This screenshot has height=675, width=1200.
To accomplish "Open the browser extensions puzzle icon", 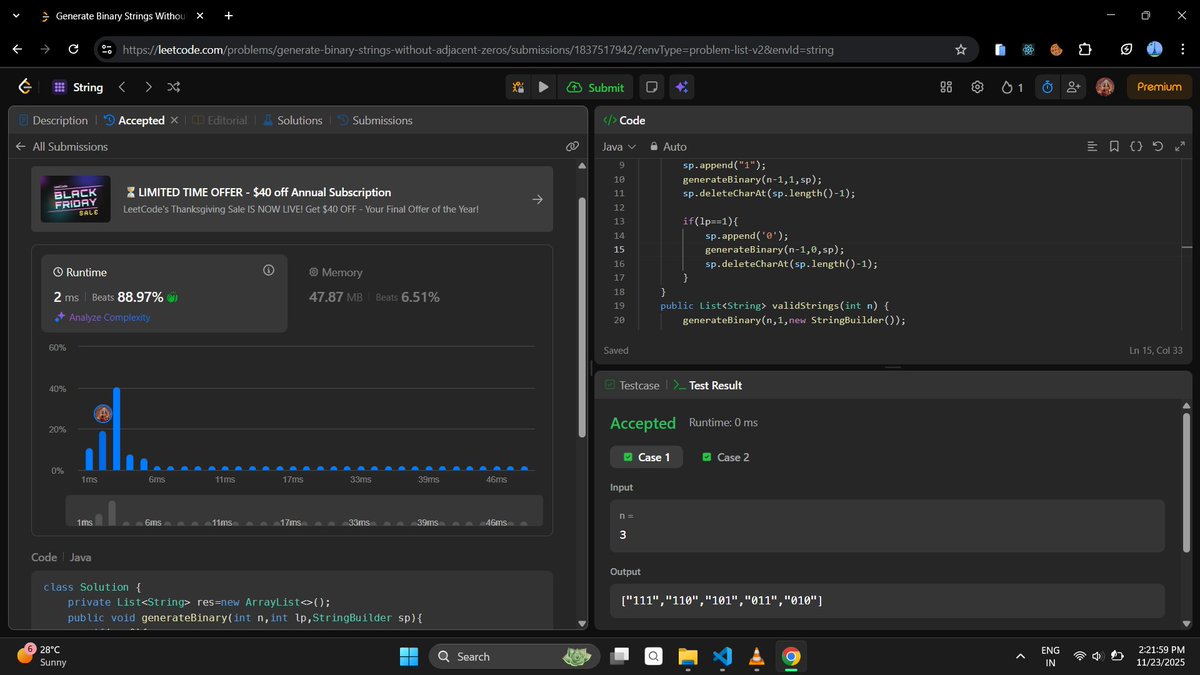I will pos(1085,49).
